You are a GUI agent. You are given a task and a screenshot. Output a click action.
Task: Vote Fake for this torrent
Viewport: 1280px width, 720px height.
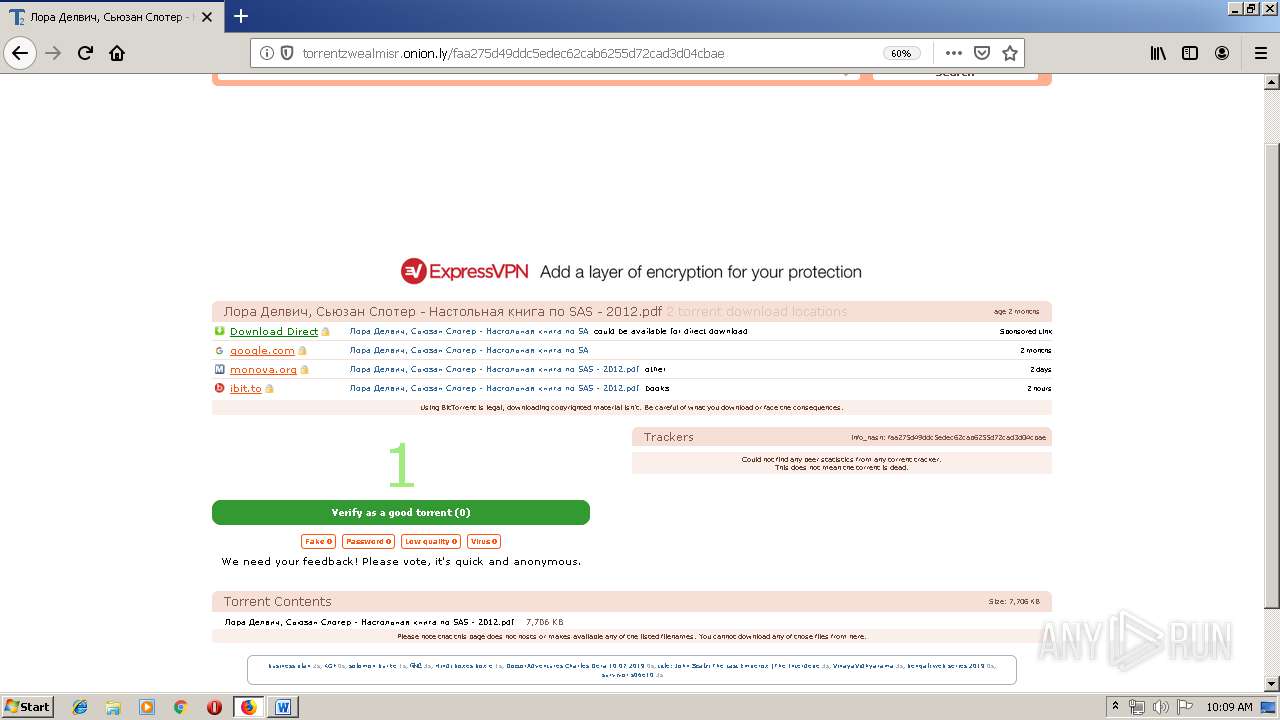(318, 541)
